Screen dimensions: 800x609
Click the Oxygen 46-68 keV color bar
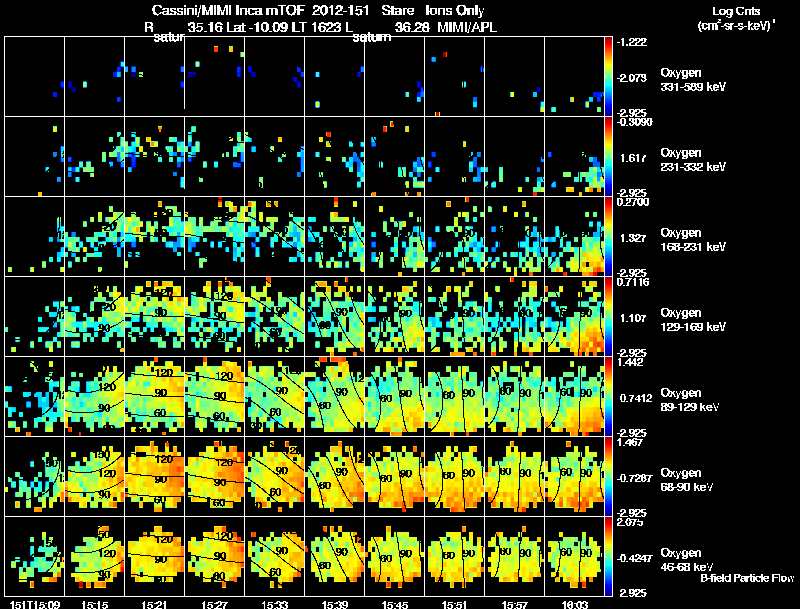(608, 556)
